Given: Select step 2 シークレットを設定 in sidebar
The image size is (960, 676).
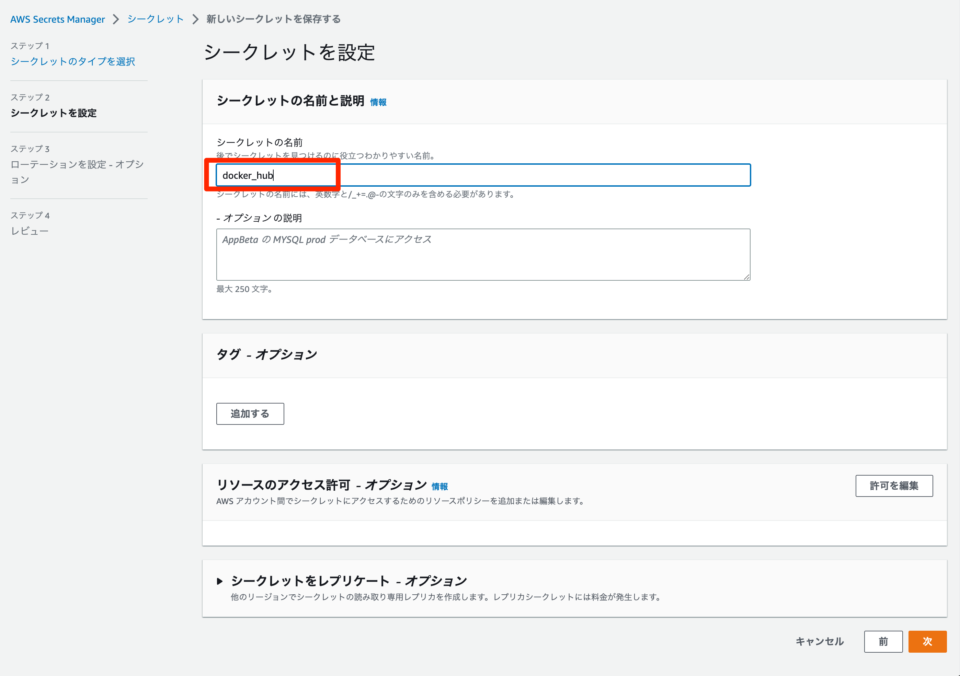Looking at the screenshot, I should click(54, 113).
